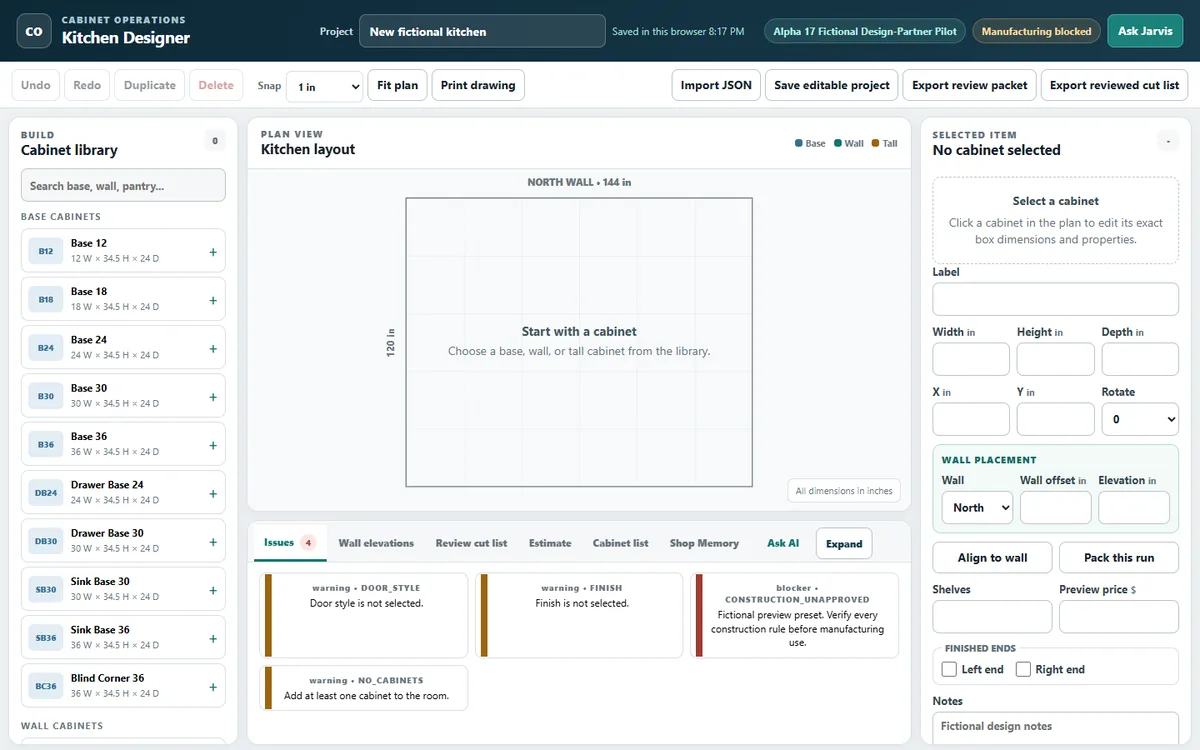Click the Project name input field
Image resolution: width=1200 pixels, height=750 pixels.
[482, 31]
